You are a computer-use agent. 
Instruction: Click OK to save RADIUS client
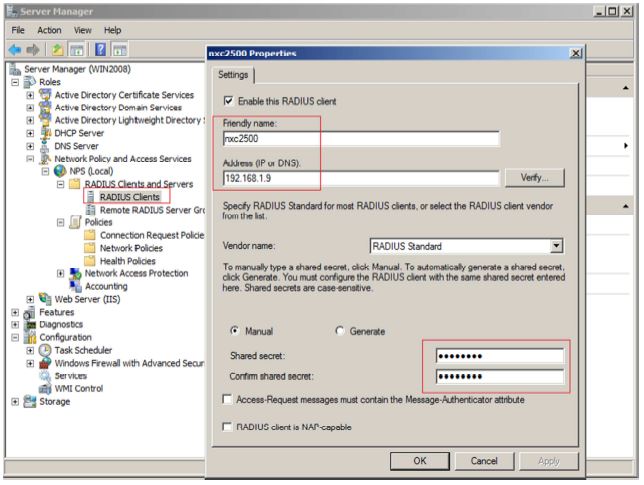click(419, 461)
